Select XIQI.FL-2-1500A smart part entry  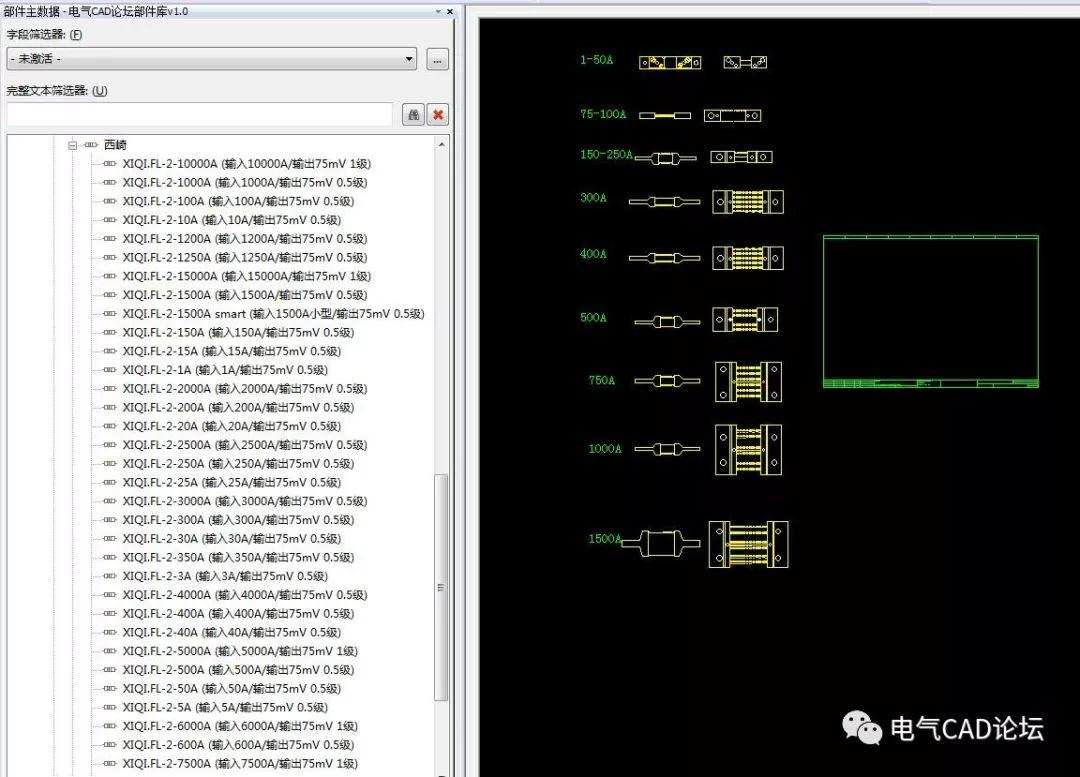[x=273, y=314]
